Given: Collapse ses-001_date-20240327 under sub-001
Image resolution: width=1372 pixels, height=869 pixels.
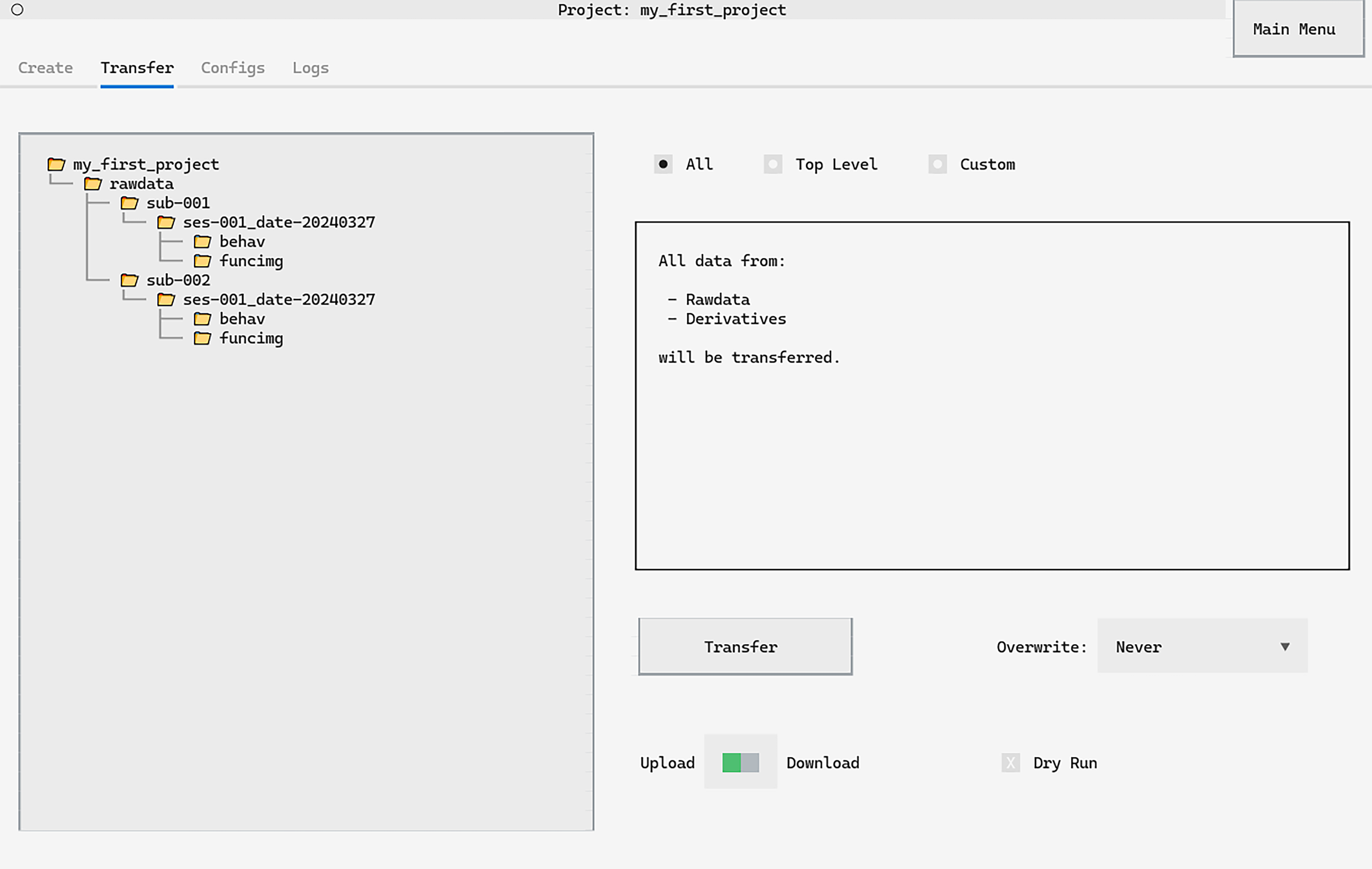Looking at the screenshot, I should (278, 222).
